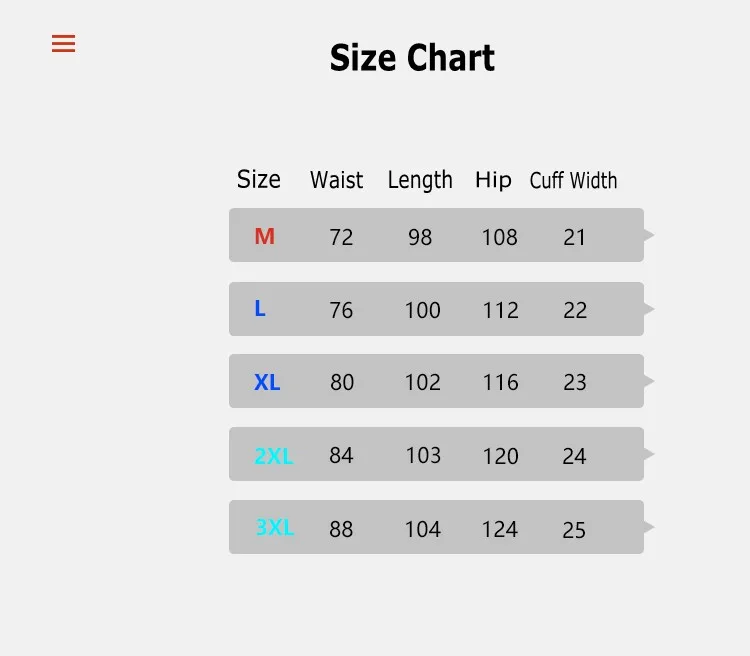Click cuff width value 25 in 3XL row
The image size is (750, 656).
(574, 530)
